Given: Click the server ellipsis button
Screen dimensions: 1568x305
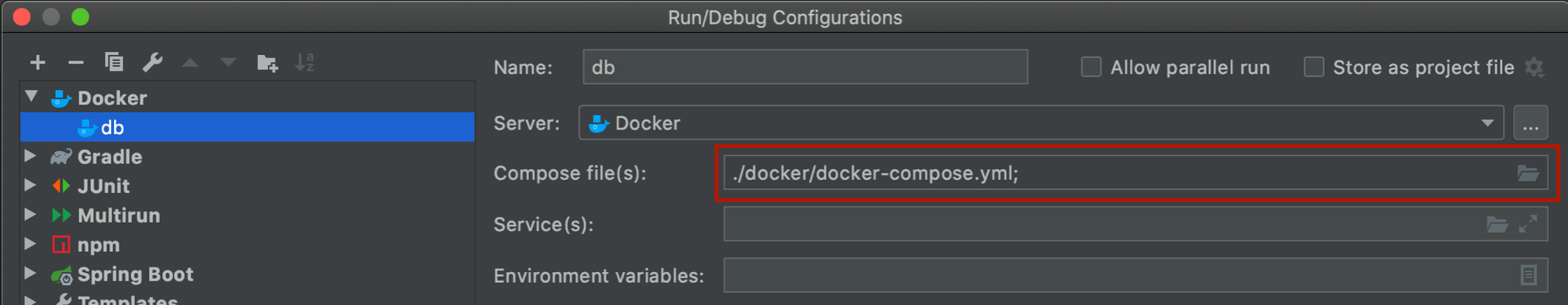Looking at the screenshot, I should [1530, 123].
